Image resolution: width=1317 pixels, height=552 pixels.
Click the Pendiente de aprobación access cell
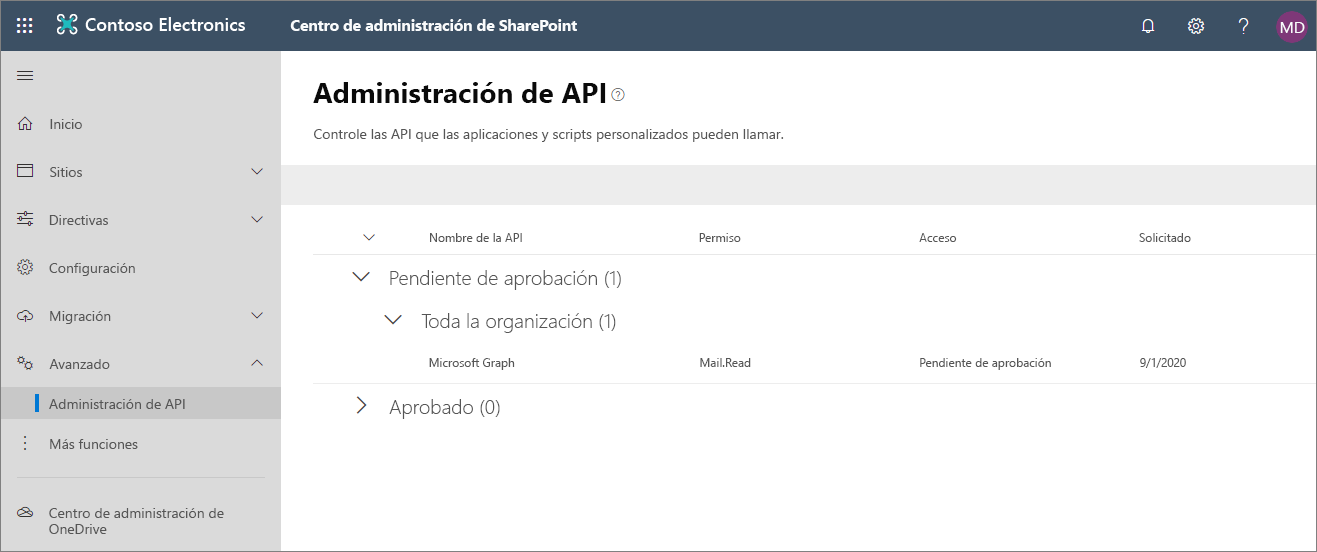pos(985,363)
